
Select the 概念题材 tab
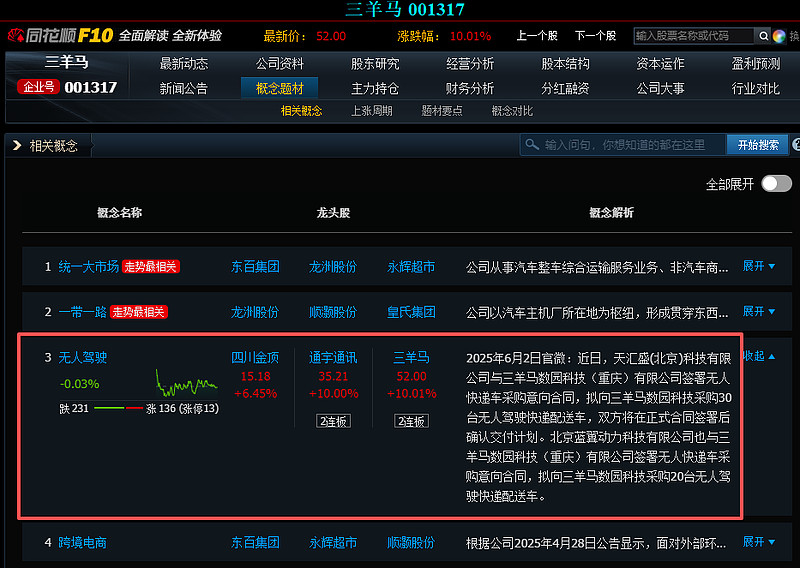click(280, 88)
